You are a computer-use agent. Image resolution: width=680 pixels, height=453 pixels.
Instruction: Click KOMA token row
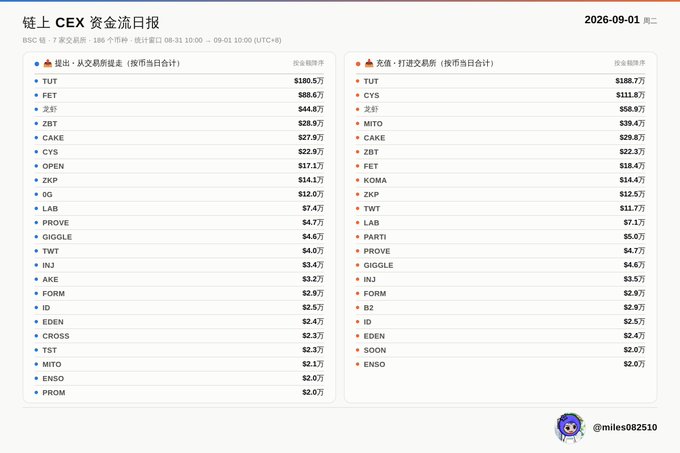coord(500,180)
